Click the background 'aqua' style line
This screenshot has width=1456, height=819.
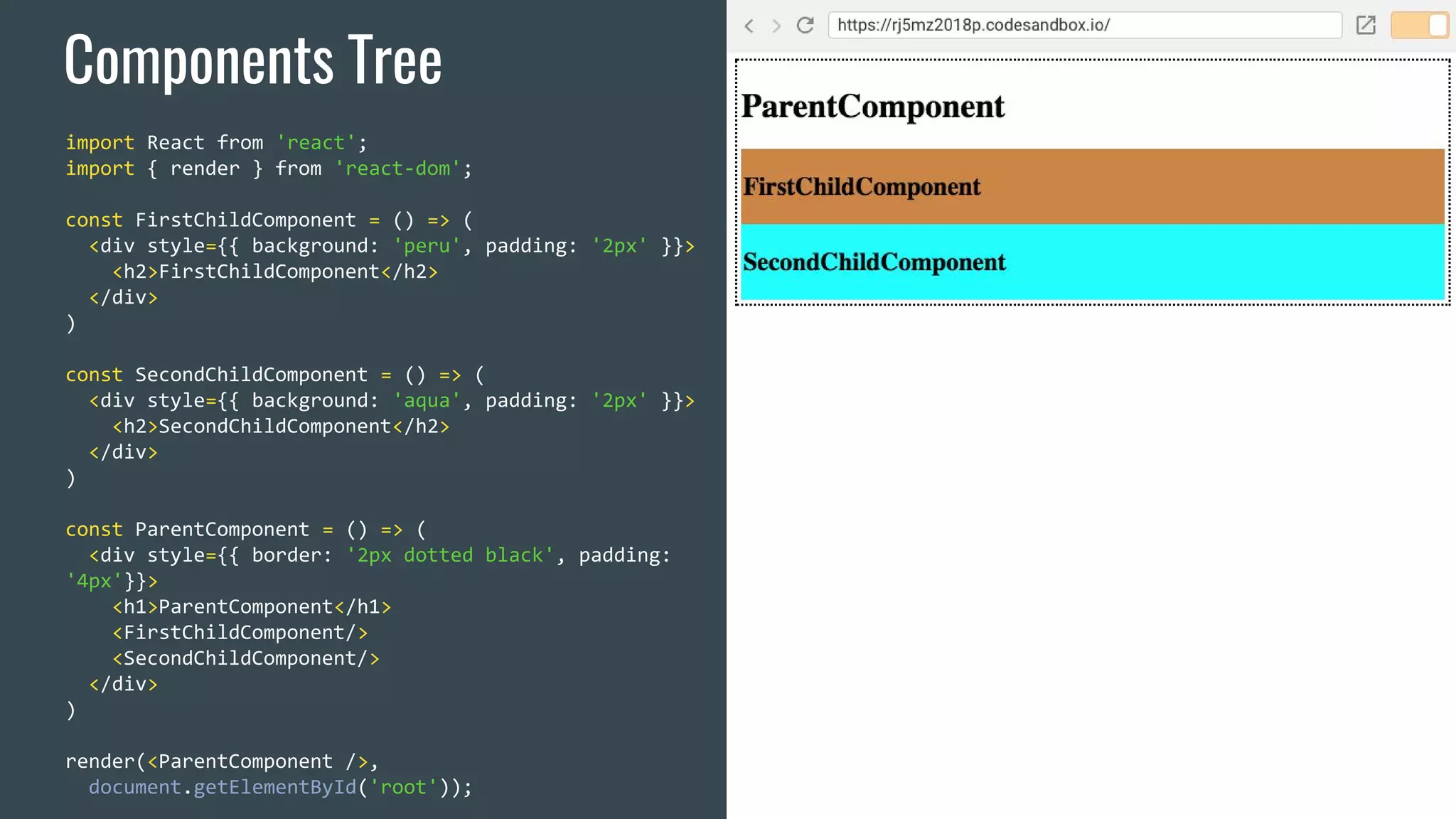[x=392, y=401]
